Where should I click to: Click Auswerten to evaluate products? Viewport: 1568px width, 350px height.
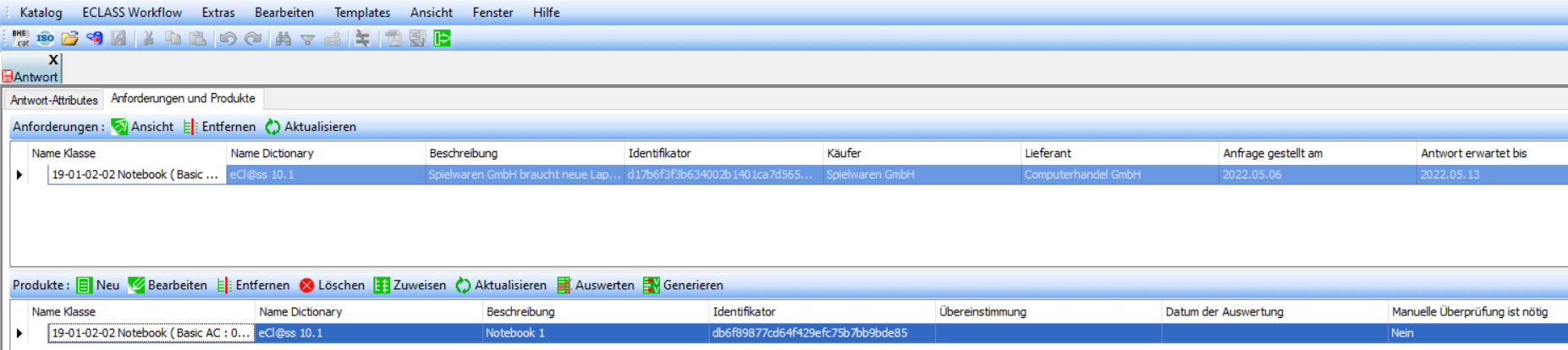[x=595, y=286]
